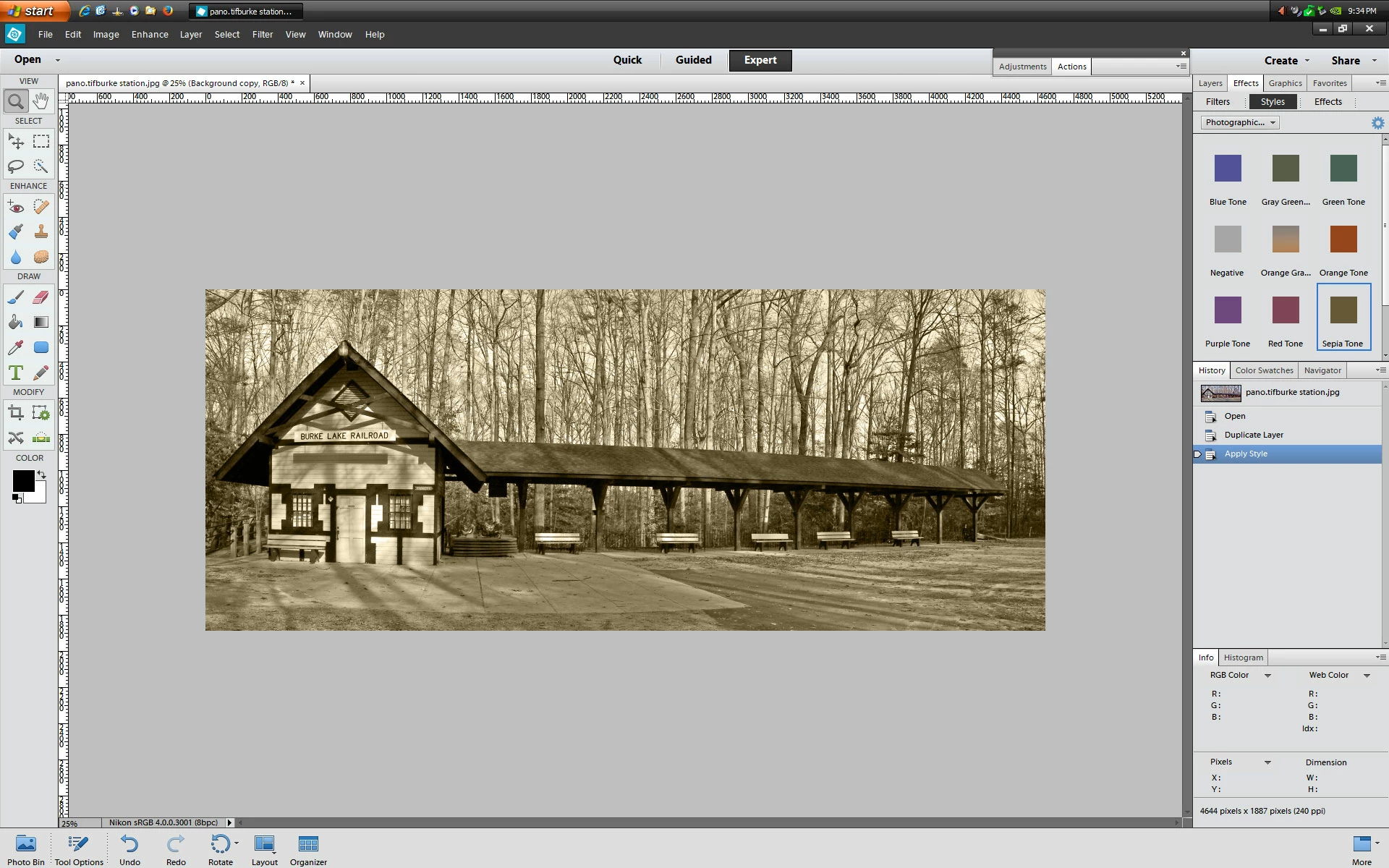
Task: Open the RGB Color mode dropdown
Action: pos(1267,676)
